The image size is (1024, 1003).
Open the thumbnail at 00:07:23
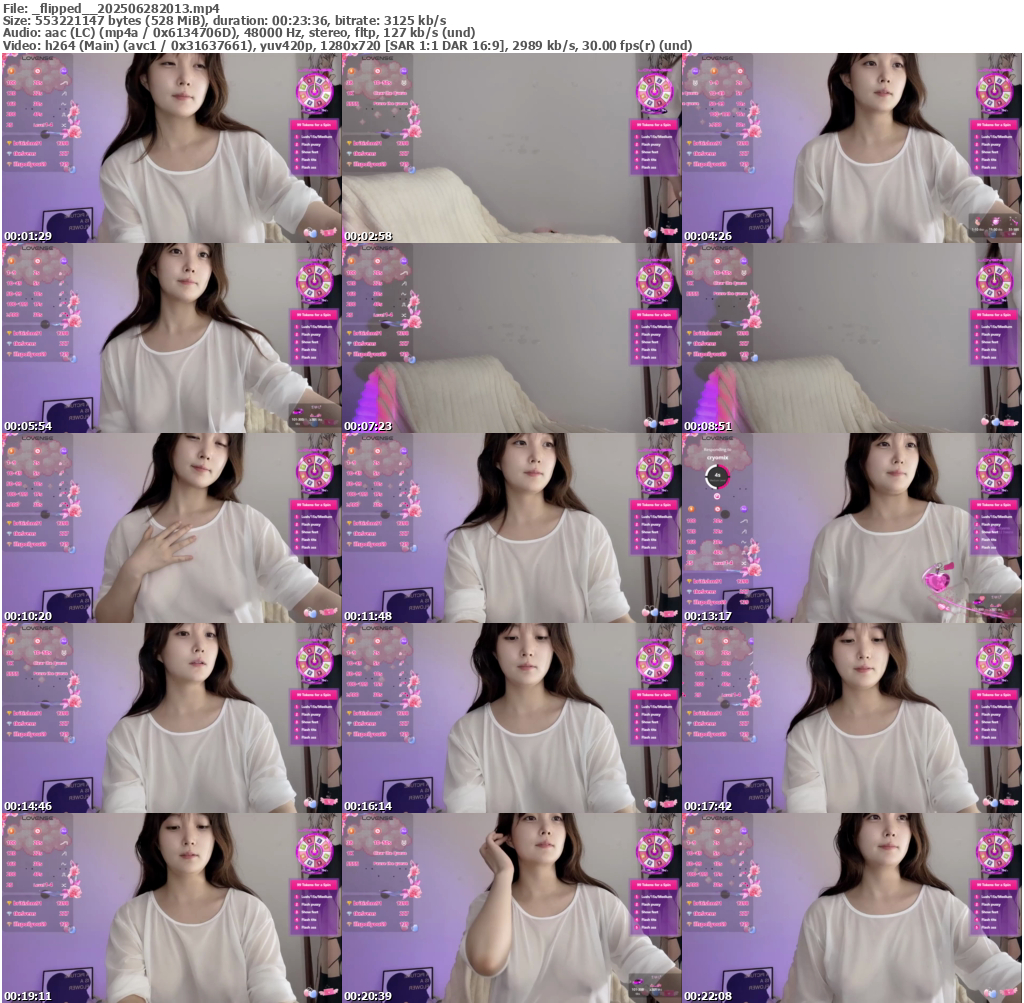click(511, 338)
